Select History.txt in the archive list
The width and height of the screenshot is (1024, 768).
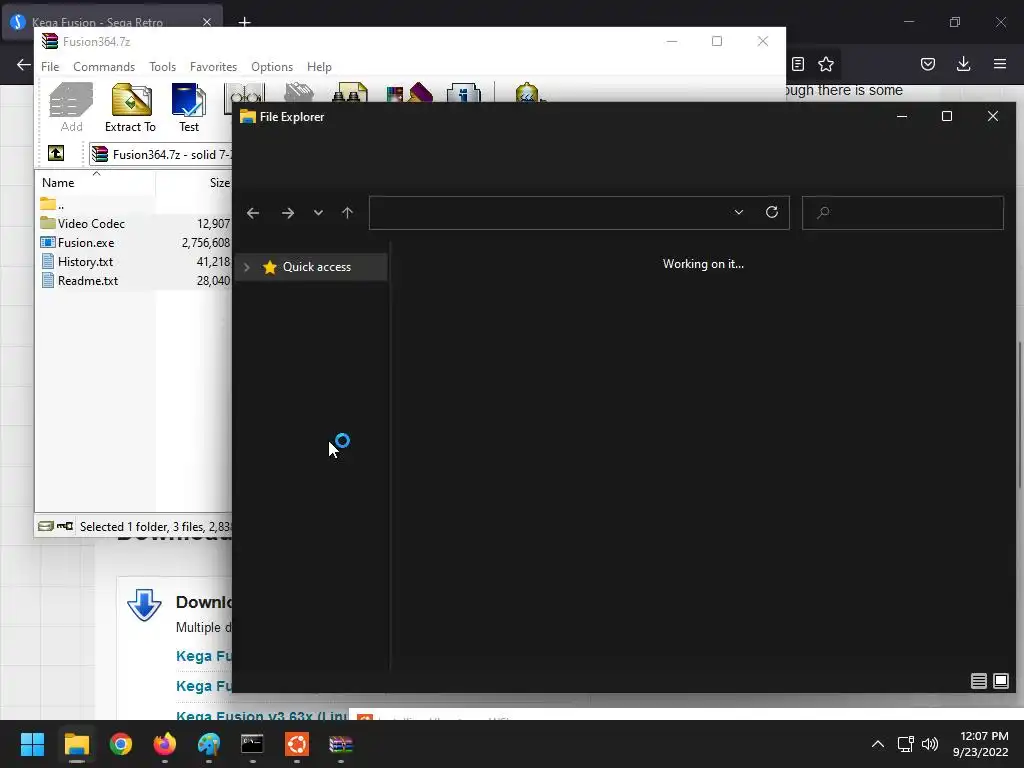[77, 261]
